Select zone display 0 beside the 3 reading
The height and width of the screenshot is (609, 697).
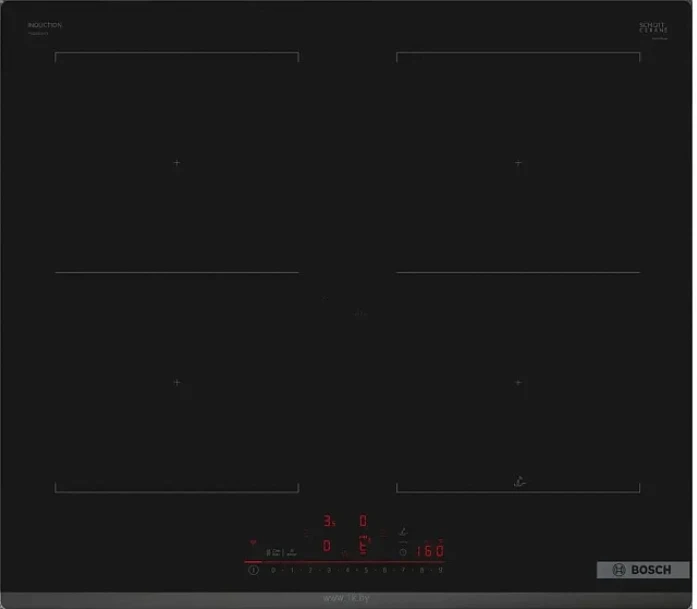[363, 521]
